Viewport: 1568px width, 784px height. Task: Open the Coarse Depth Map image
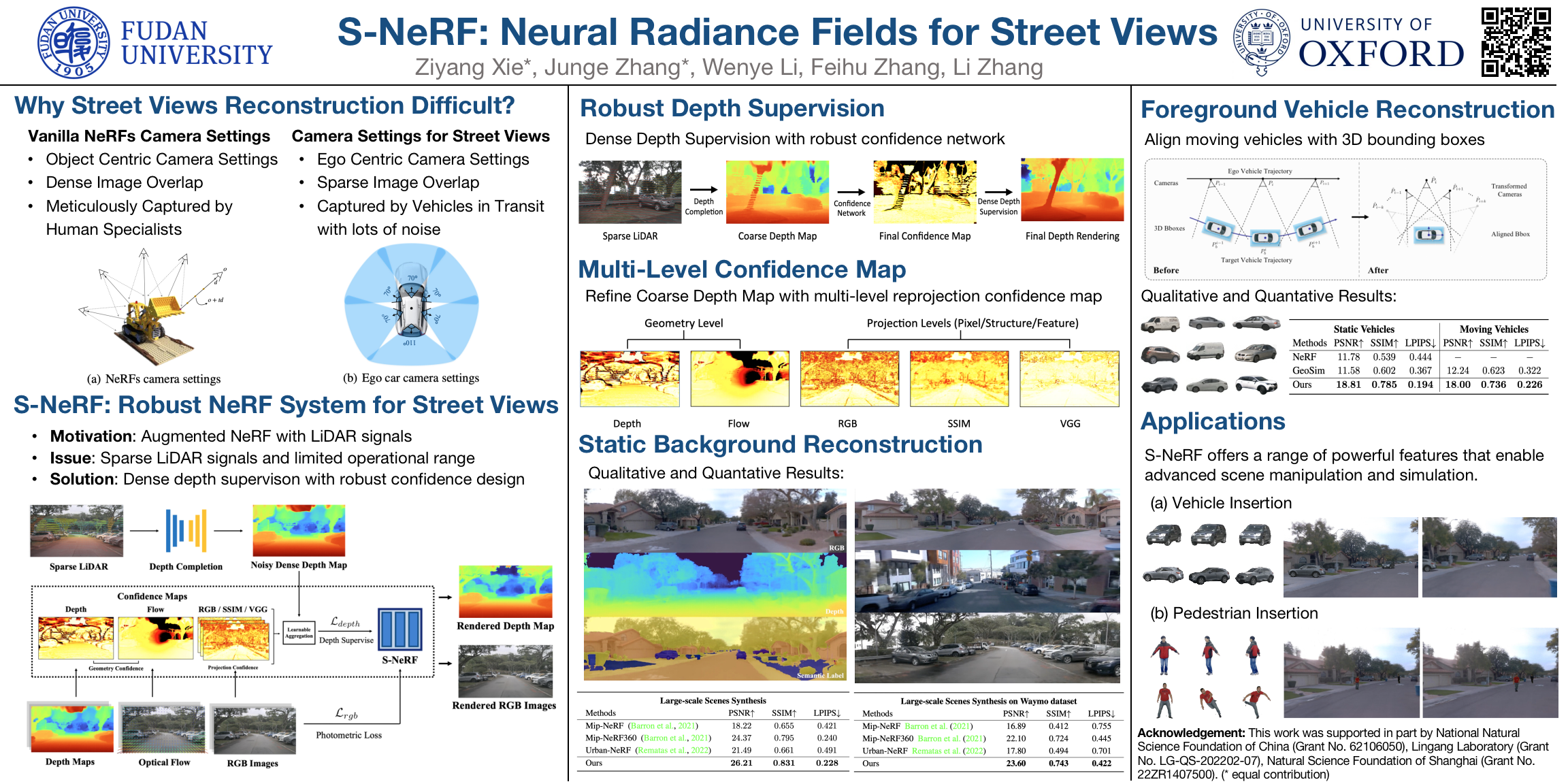click(x=777, y=192)
